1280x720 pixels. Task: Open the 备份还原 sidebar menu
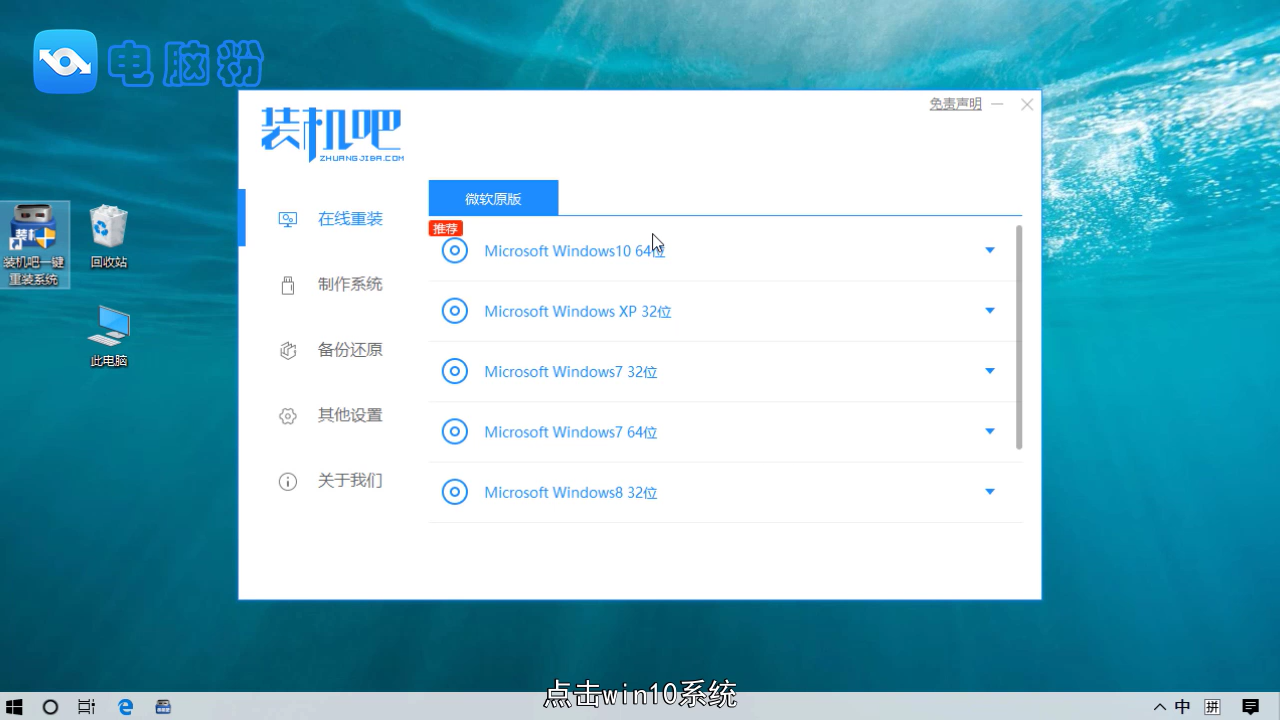[x=350, y=350]
